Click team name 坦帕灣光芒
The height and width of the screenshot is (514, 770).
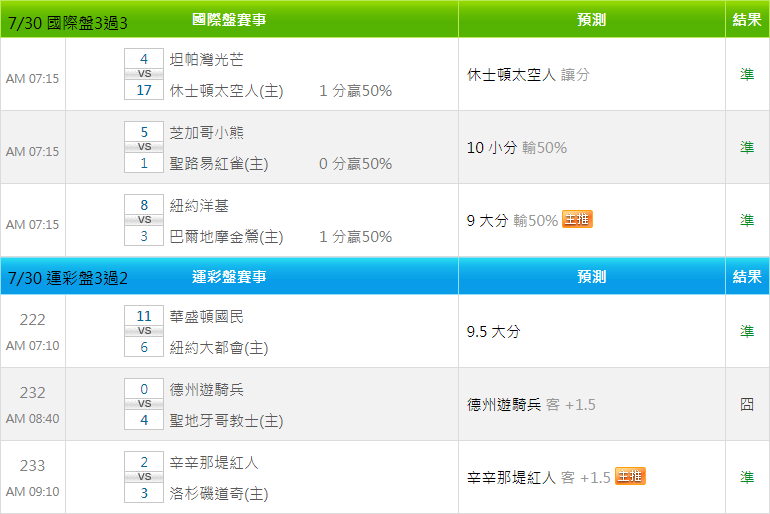pos(206,59)
